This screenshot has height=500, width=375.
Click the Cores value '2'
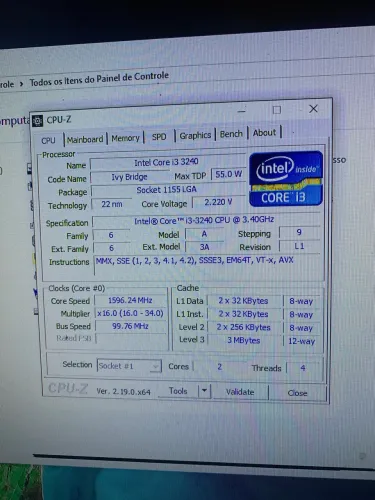[x=219, y=367]
